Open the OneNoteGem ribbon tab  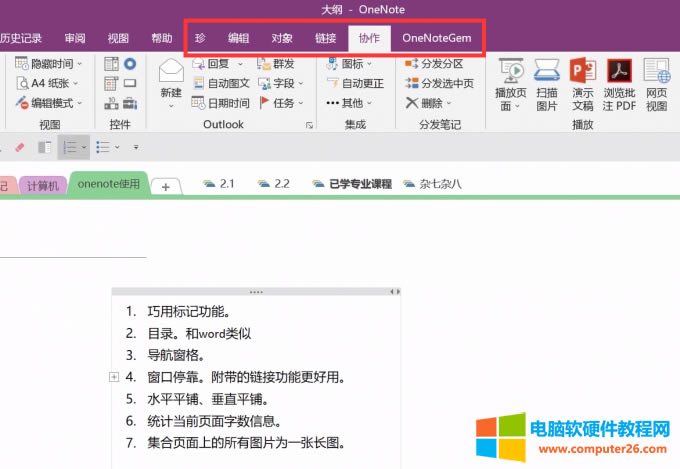tap(436, 38)
